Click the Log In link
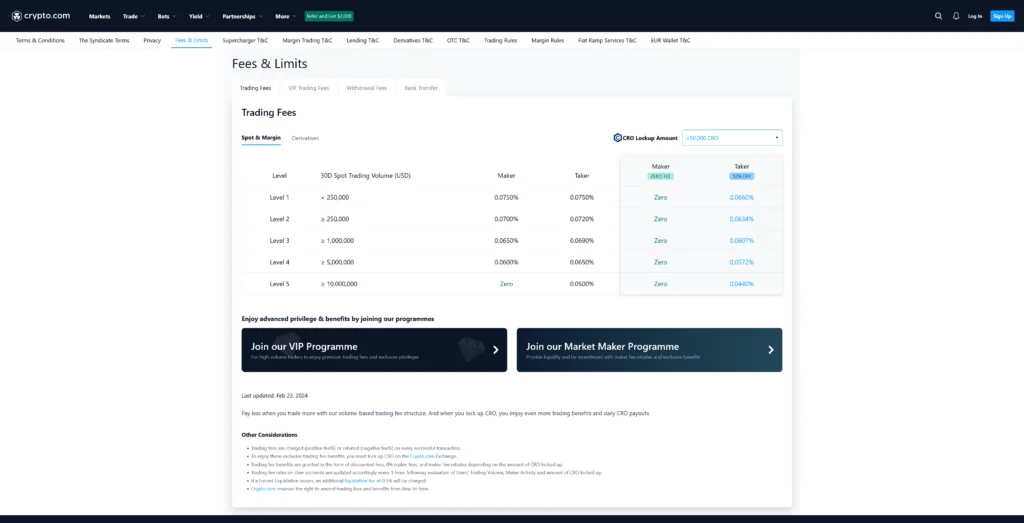1024x523 pixels. point(975,16)
